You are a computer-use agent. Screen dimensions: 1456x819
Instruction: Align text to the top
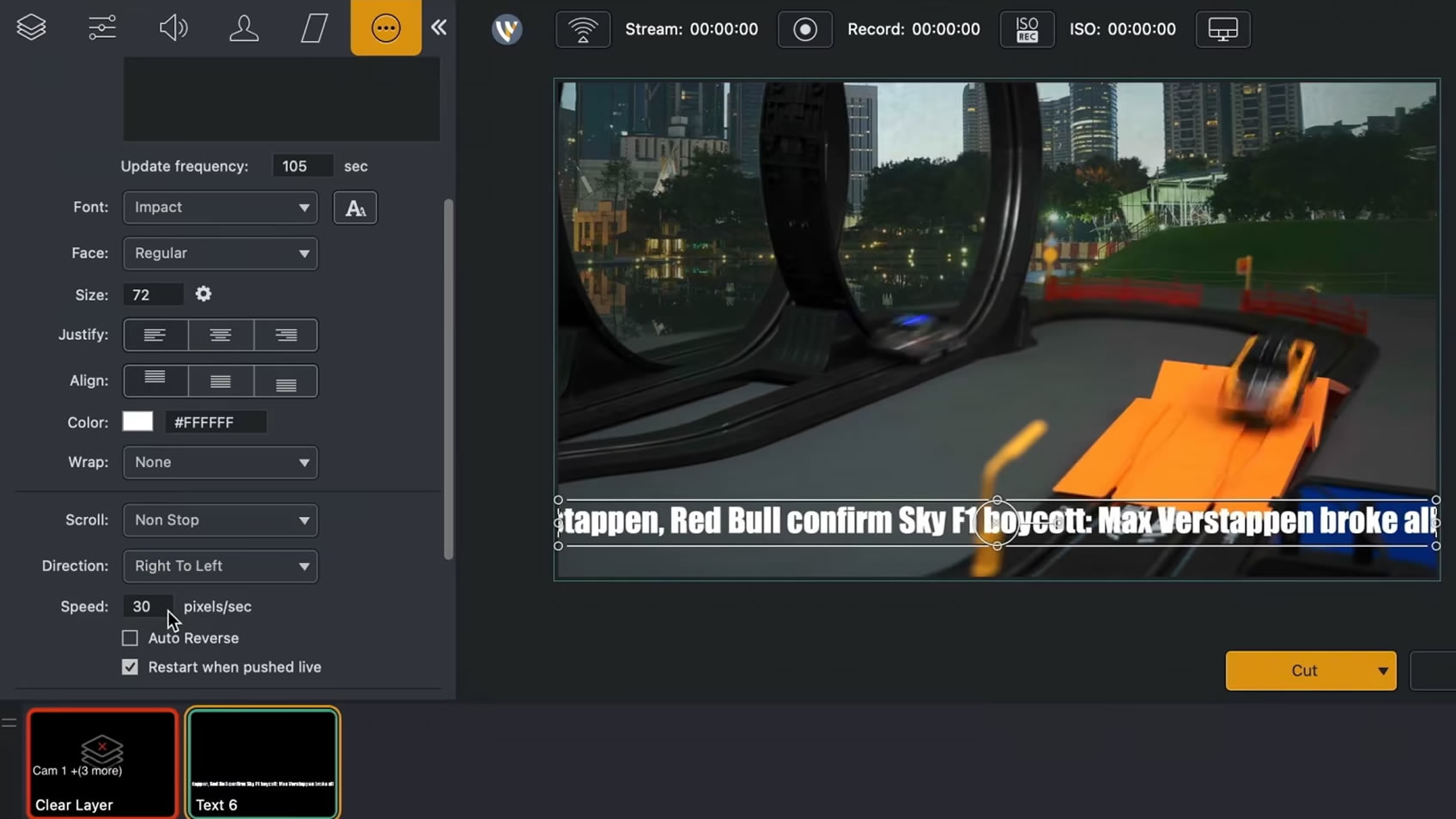155,381
